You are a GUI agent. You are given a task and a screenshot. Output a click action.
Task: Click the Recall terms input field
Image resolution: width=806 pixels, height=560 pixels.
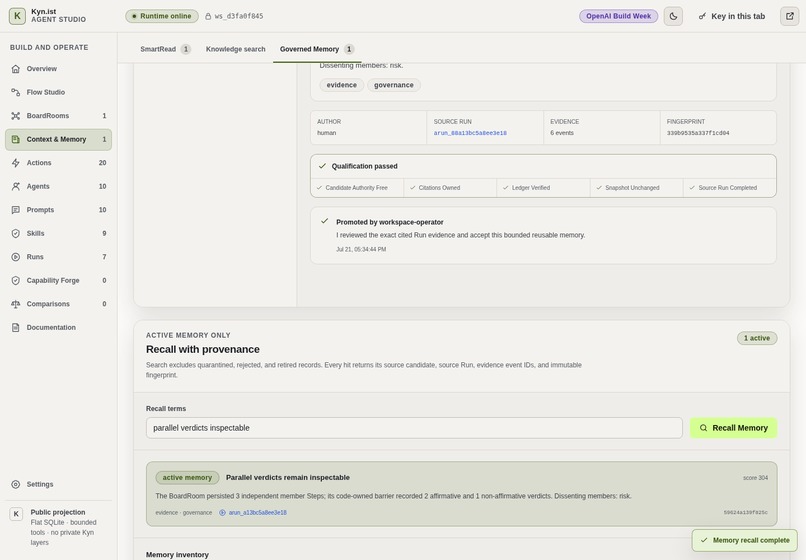(x=414, y=428)
